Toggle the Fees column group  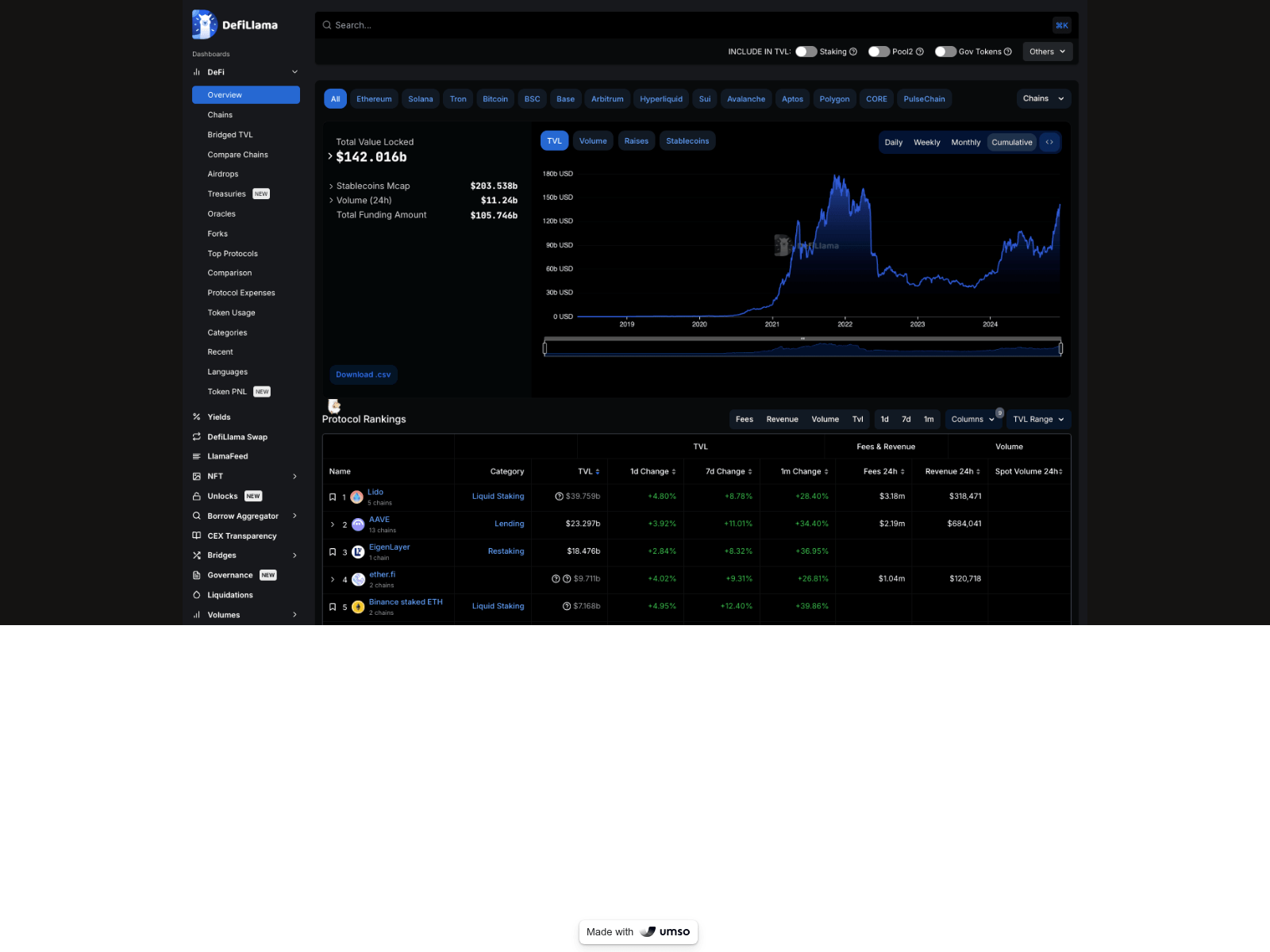tap(745, 420)
